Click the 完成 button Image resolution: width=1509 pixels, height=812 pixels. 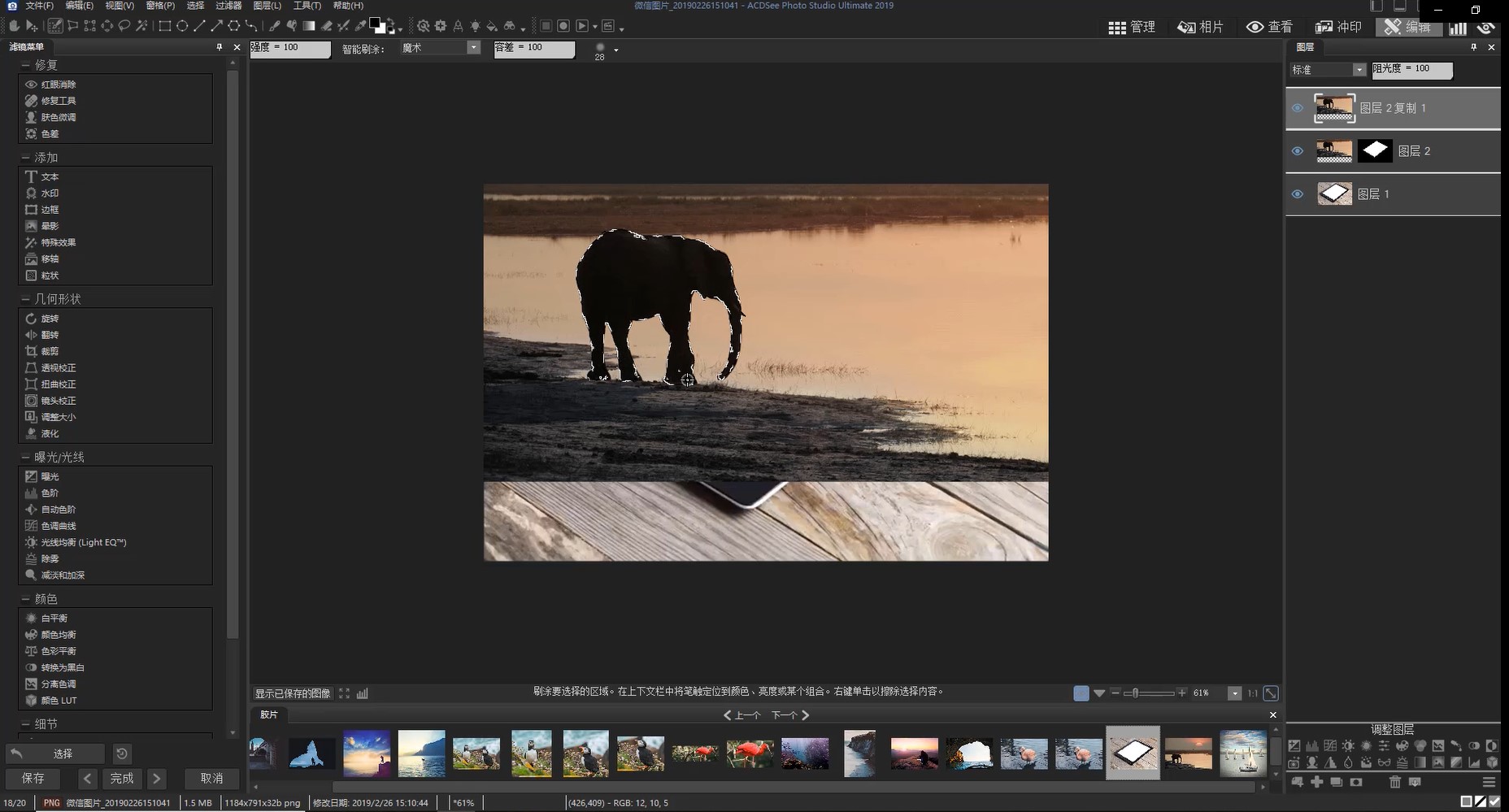point(122,779)
